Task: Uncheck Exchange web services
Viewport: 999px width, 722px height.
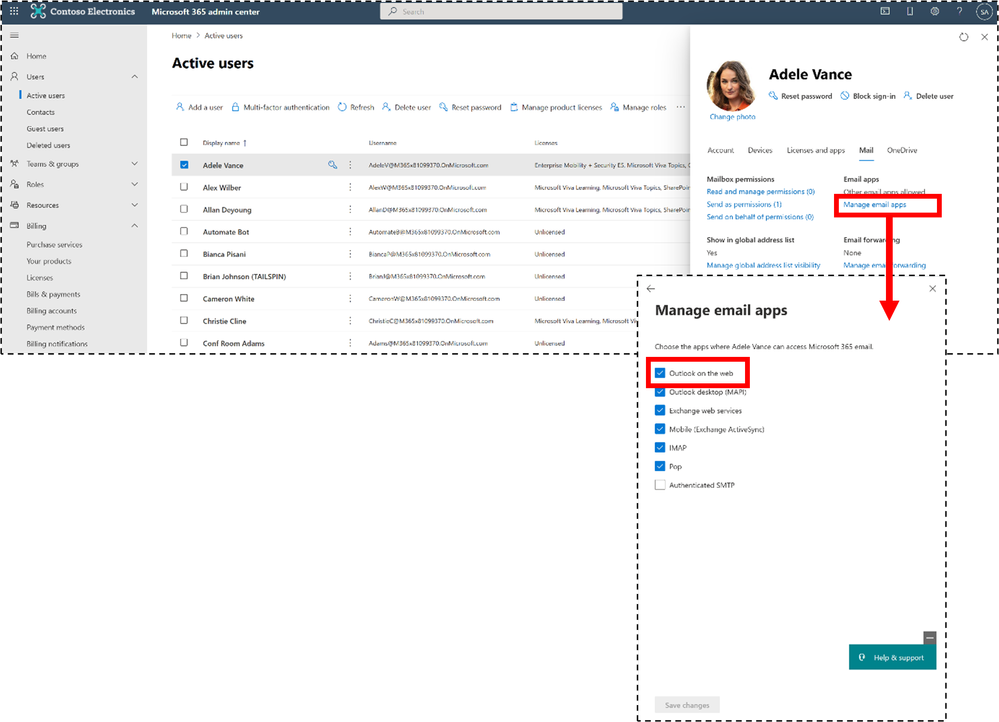Action: tap(660, 410)
